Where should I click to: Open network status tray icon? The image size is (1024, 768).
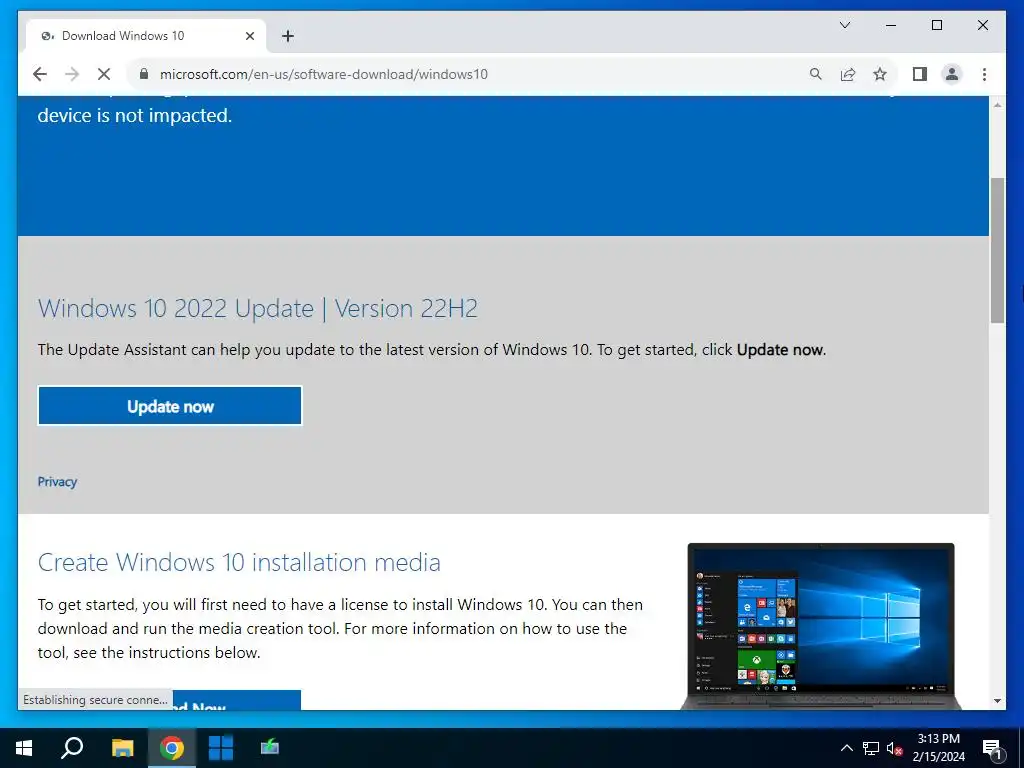coord(871,748)
